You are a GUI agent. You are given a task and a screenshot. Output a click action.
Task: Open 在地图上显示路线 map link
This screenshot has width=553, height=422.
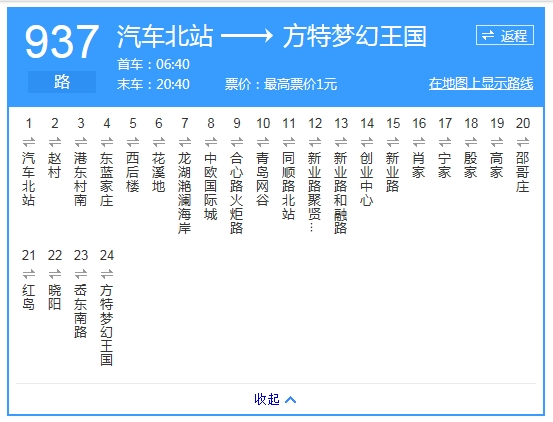[481, 84]
